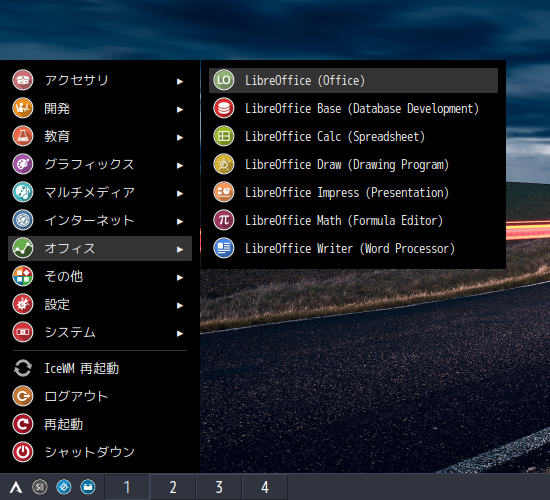Click the LibreOffice Math pi icon
Image resolution: width=550 pixels, height=500 pixels.
pyautogui.click(x=224, y=220)
